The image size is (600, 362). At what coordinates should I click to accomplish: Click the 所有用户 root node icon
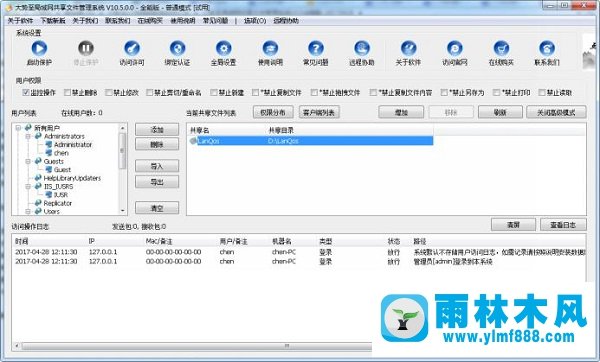28,127
